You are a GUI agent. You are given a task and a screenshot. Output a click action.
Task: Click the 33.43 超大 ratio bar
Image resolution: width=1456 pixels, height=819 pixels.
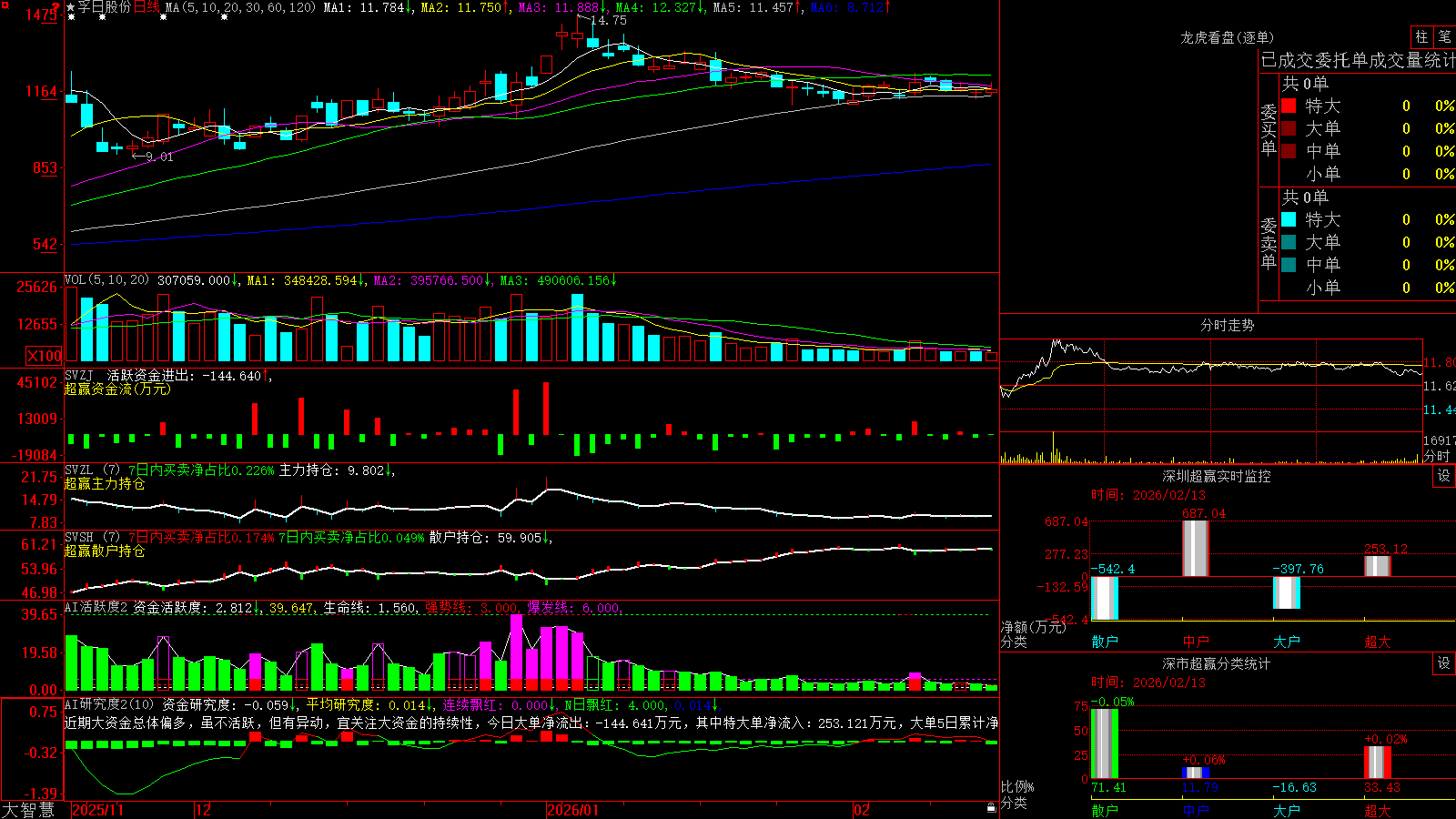click(x=1378, y=763)
